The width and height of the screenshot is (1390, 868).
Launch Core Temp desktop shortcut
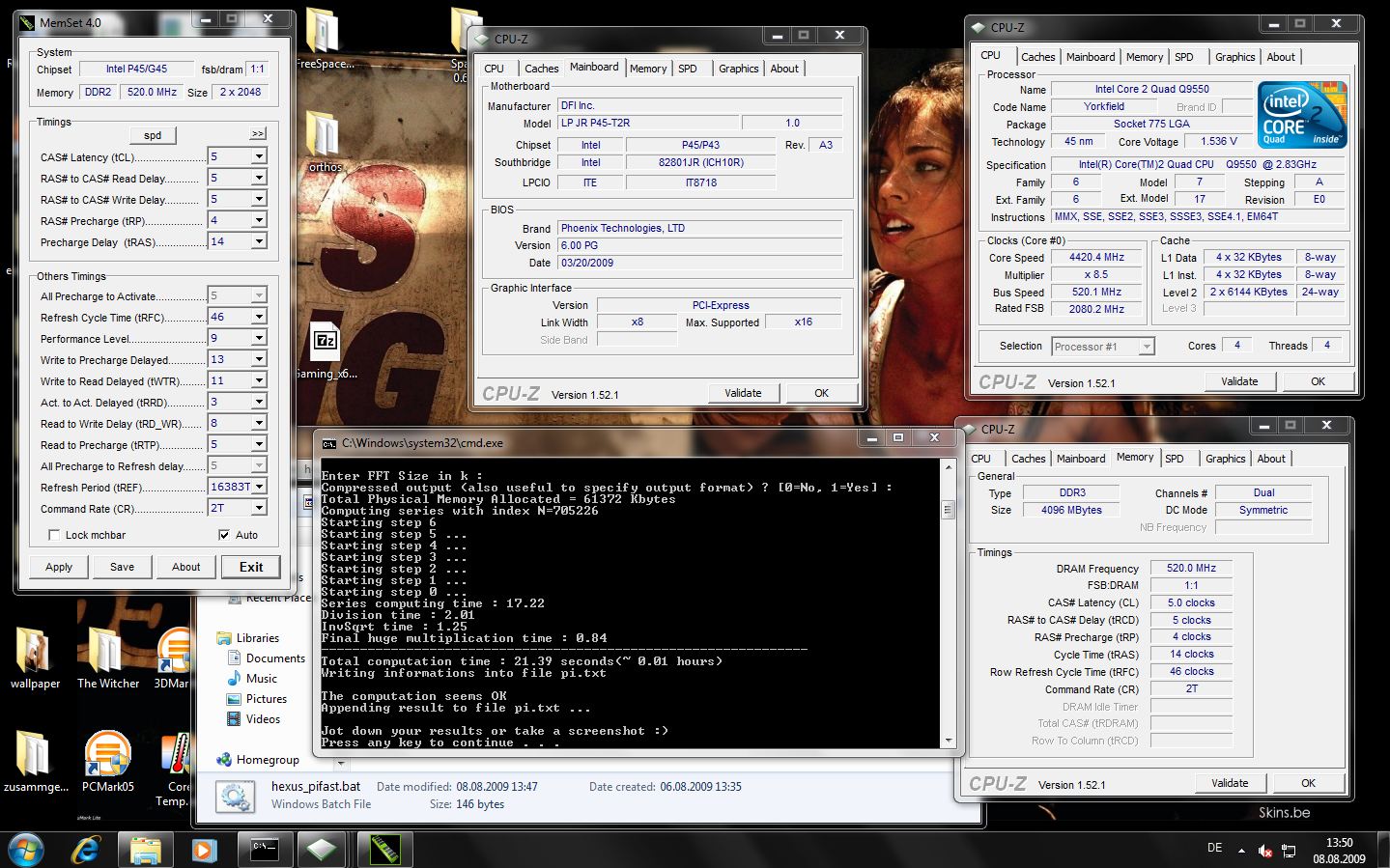[x=174, y=770]
